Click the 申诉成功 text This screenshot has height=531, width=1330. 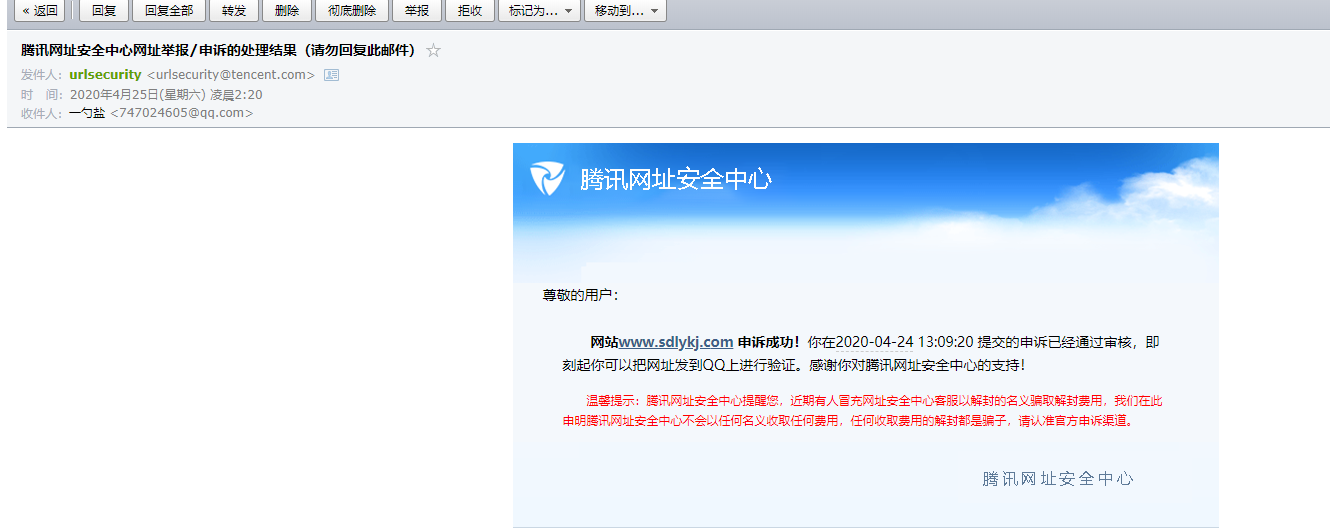[x=768, y=342]
